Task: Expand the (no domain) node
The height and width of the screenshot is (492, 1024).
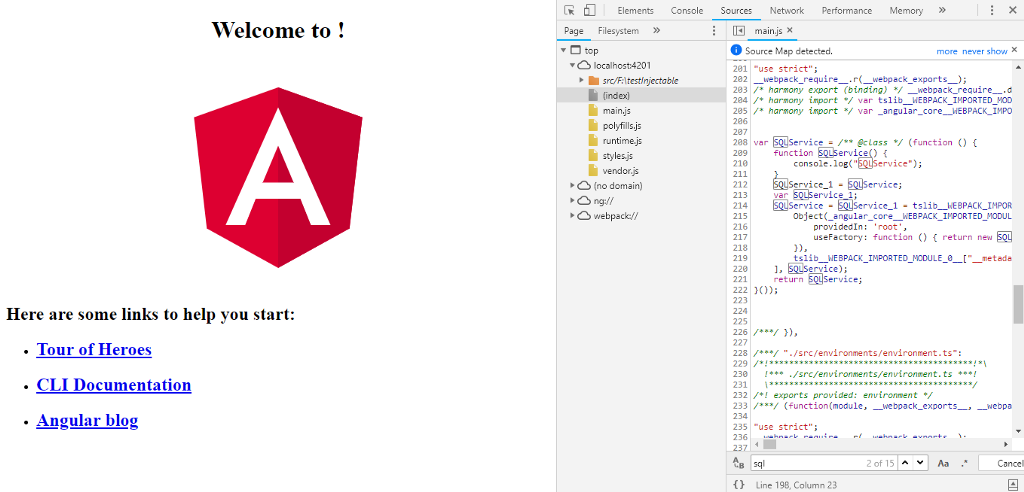Action: coord(573,186)
